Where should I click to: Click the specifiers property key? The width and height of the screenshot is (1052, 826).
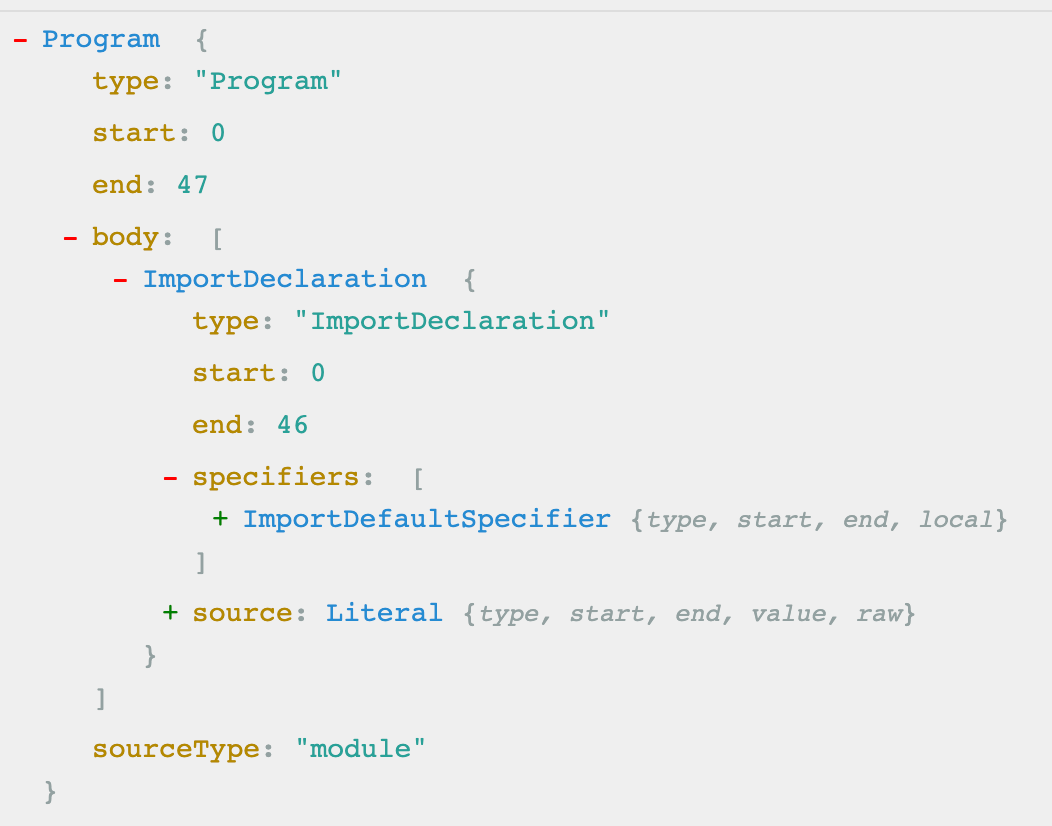pyautogui.click(x=275, y=478)
